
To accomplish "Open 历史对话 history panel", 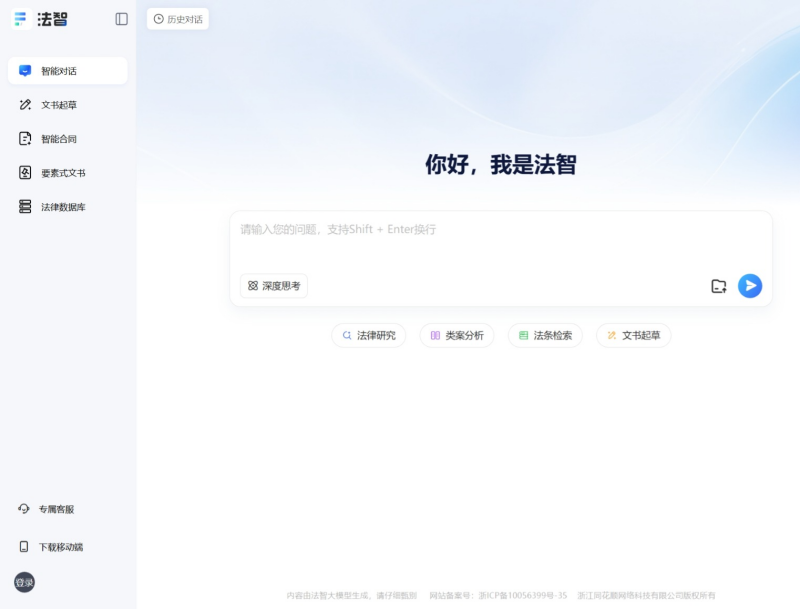I will (x=178, y=19).
